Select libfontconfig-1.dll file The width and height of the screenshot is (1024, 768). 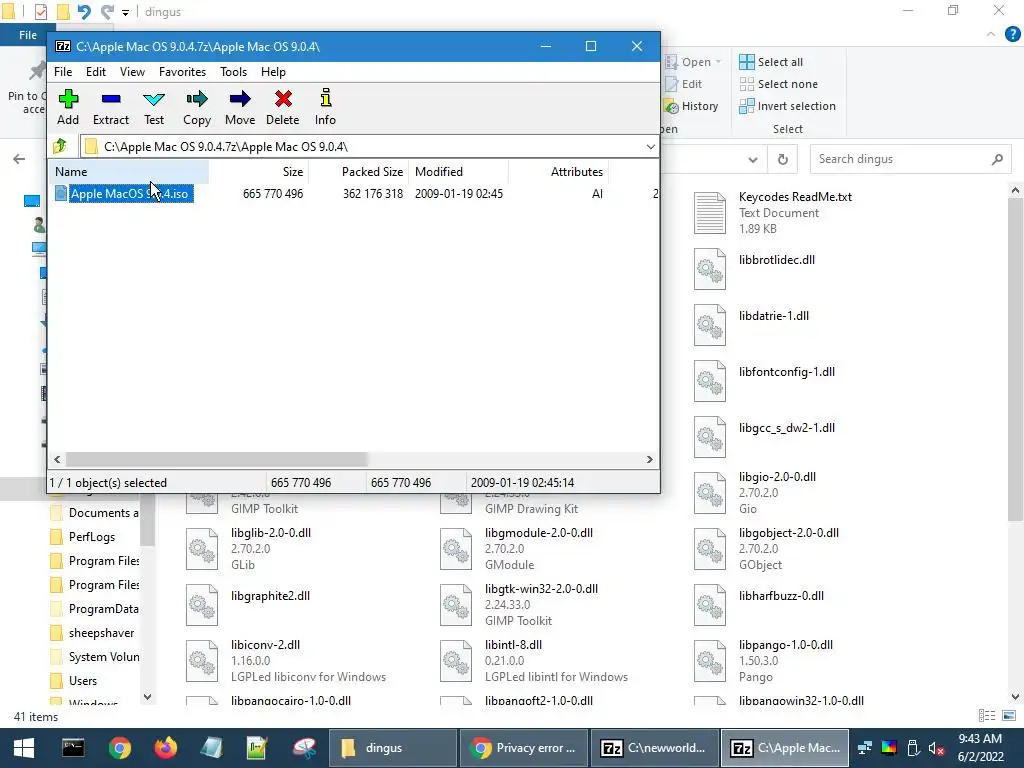[765, 381]
